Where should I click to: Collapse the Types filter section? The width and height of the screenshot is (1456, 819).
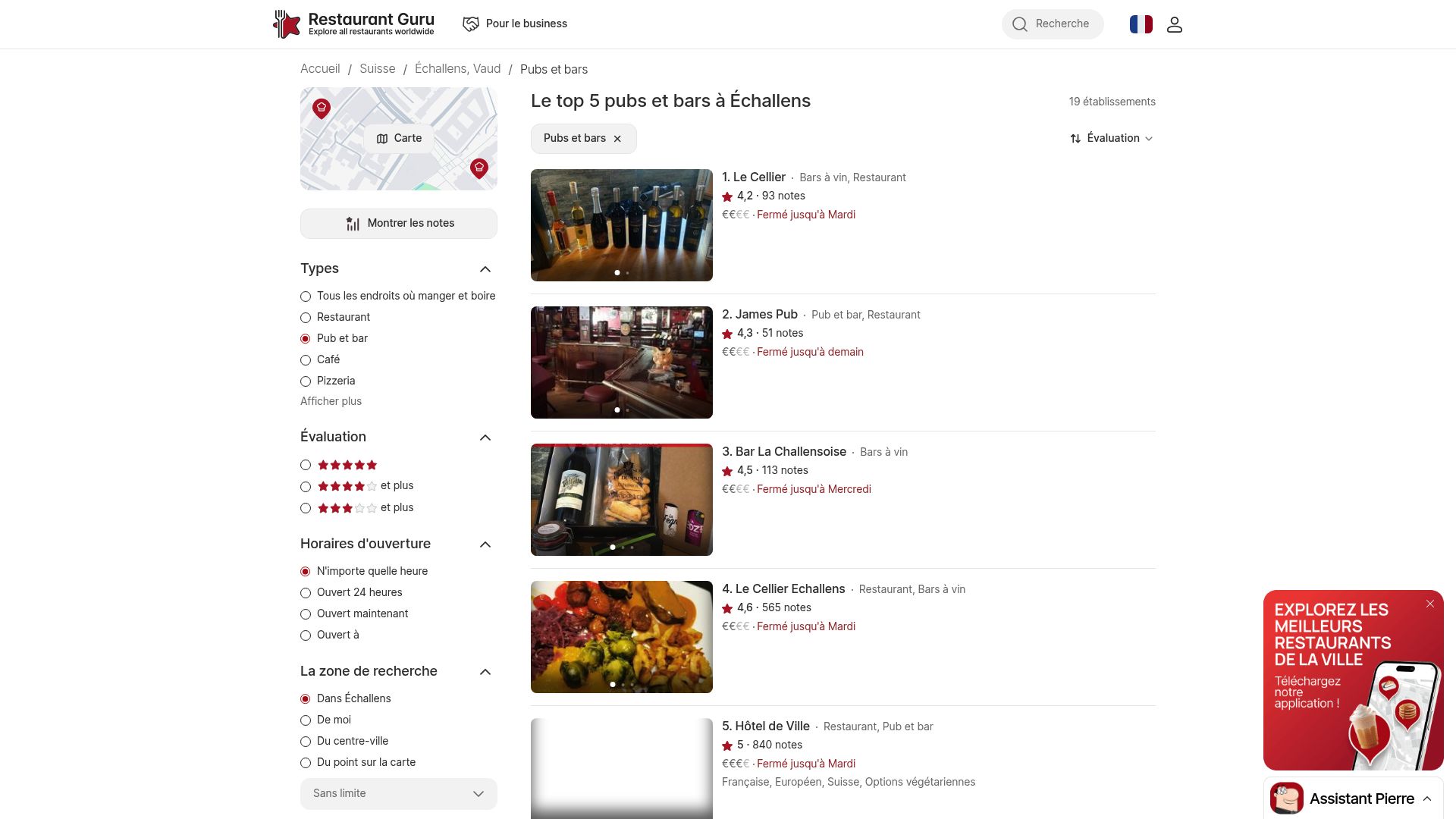click(x=485, y=269)
